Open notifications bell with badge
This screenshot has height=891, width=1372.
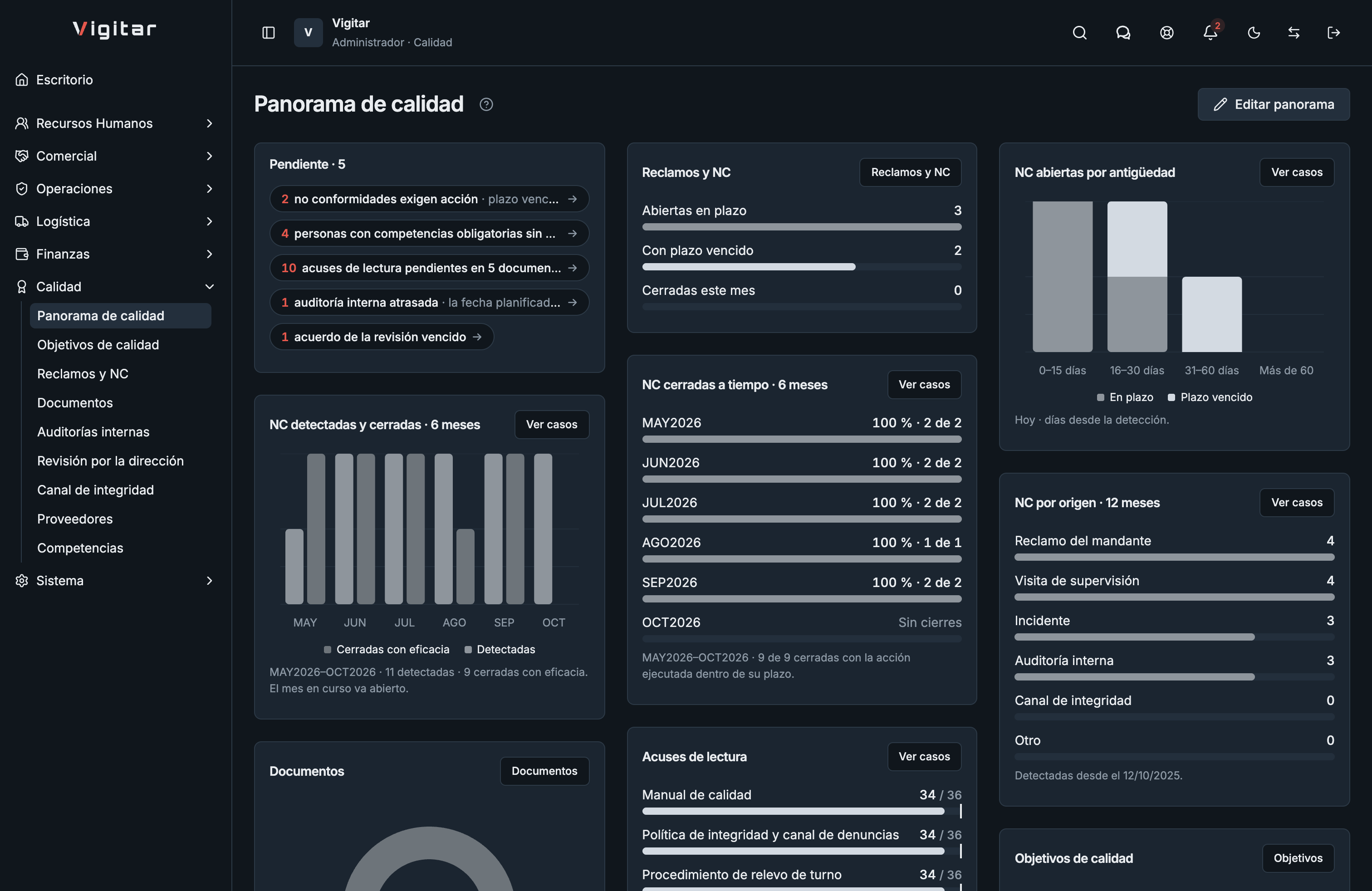coord(1210,33)
